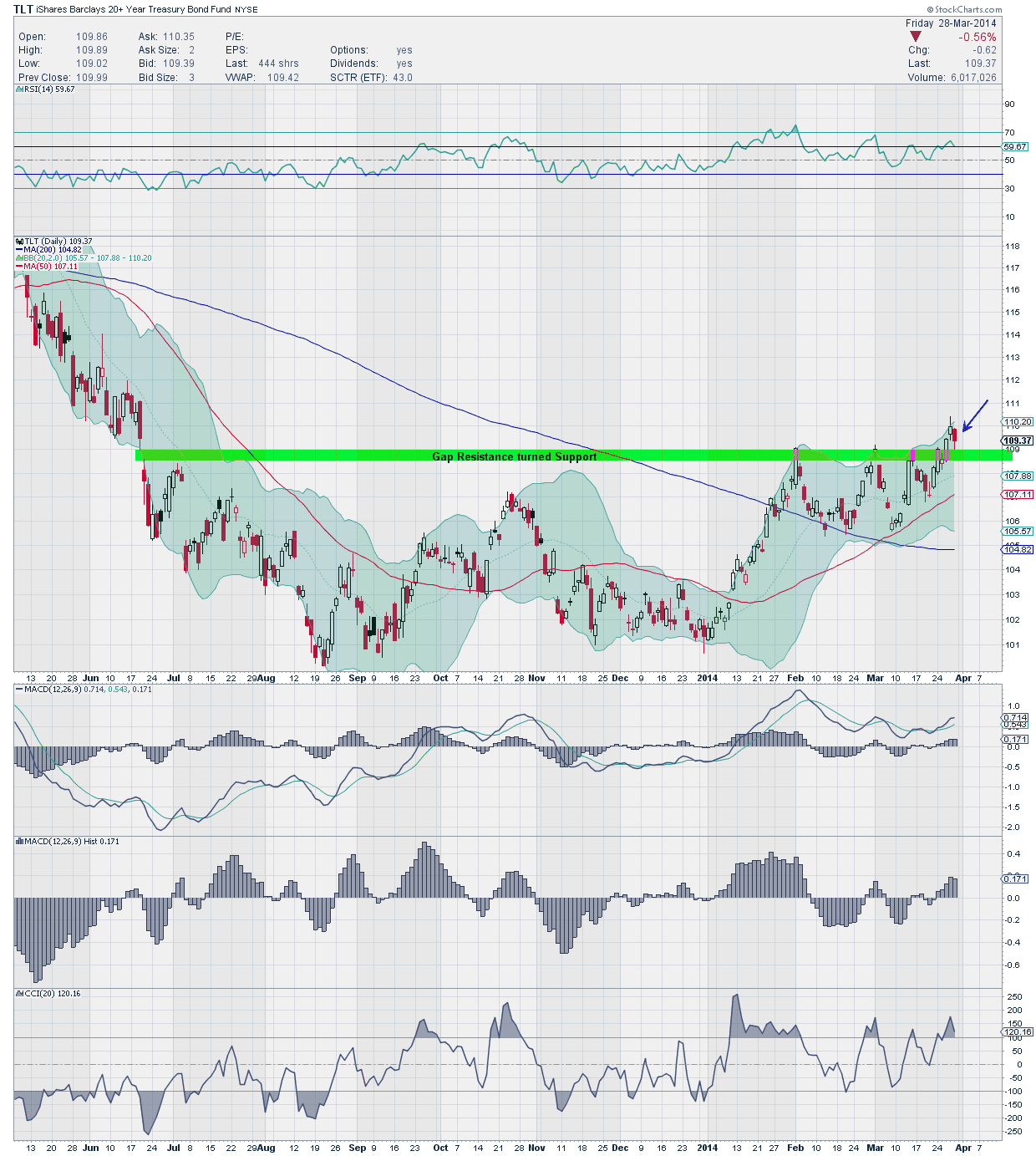Click the green Gap Resistance turned Support band

(514, 456)
